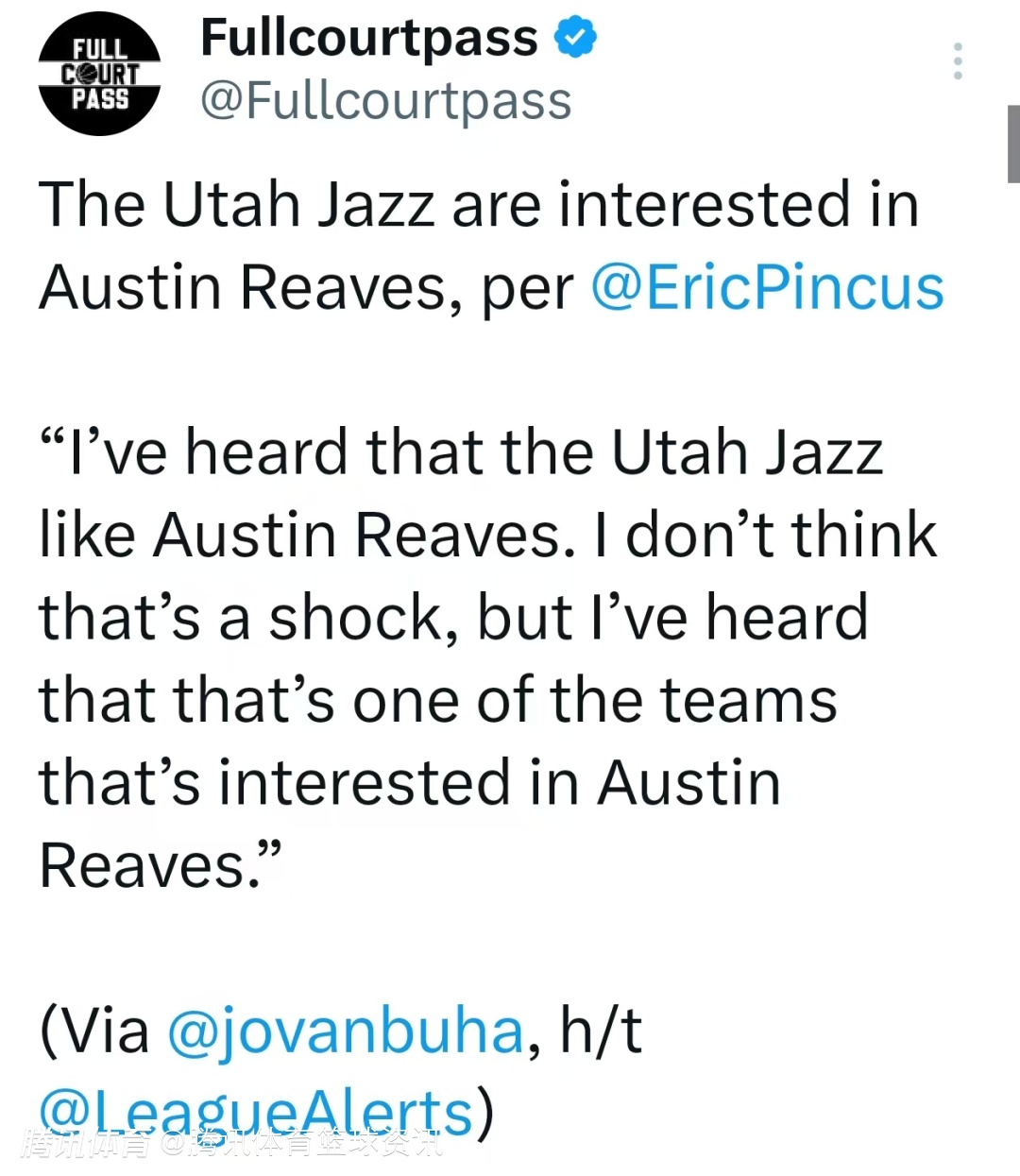Click the Chinese watermark text at bottom
This screenshot has width=1020, height=1176.
pyautogui.click(x=231, y=1145)
